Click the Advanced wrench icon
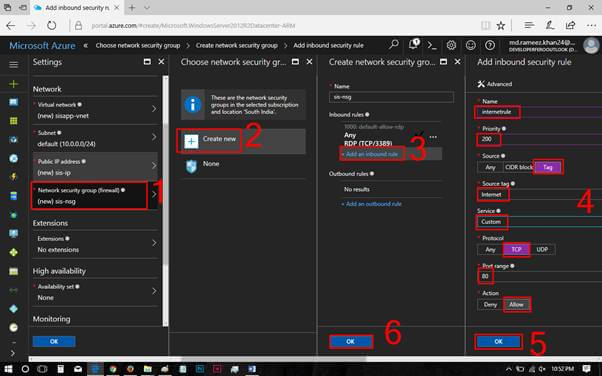The width and height of the screenshot is (602, 376). pos(481,84)
